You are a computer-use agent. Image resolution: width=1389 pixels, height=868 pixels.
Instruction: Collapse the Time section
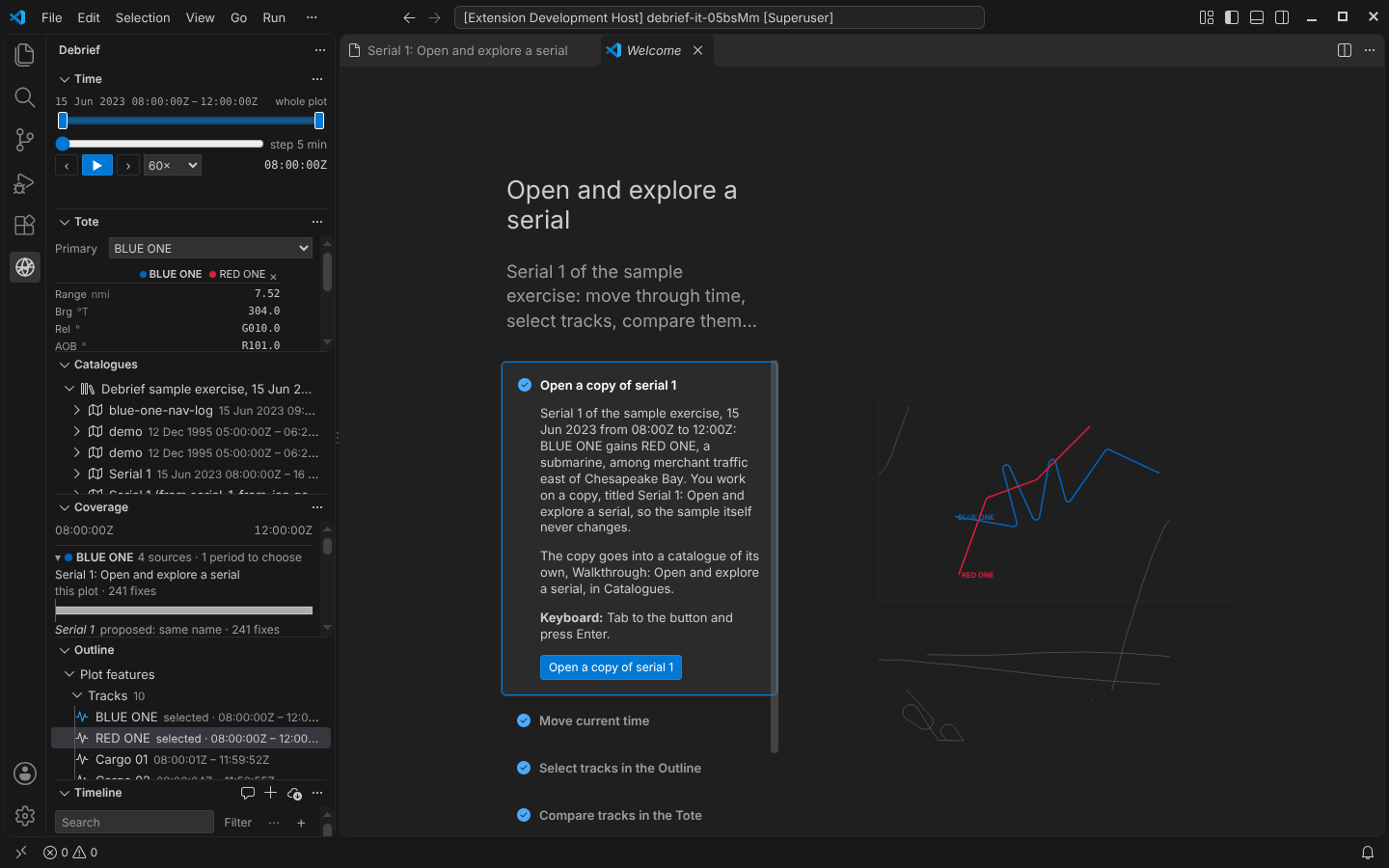pos(65,79)
